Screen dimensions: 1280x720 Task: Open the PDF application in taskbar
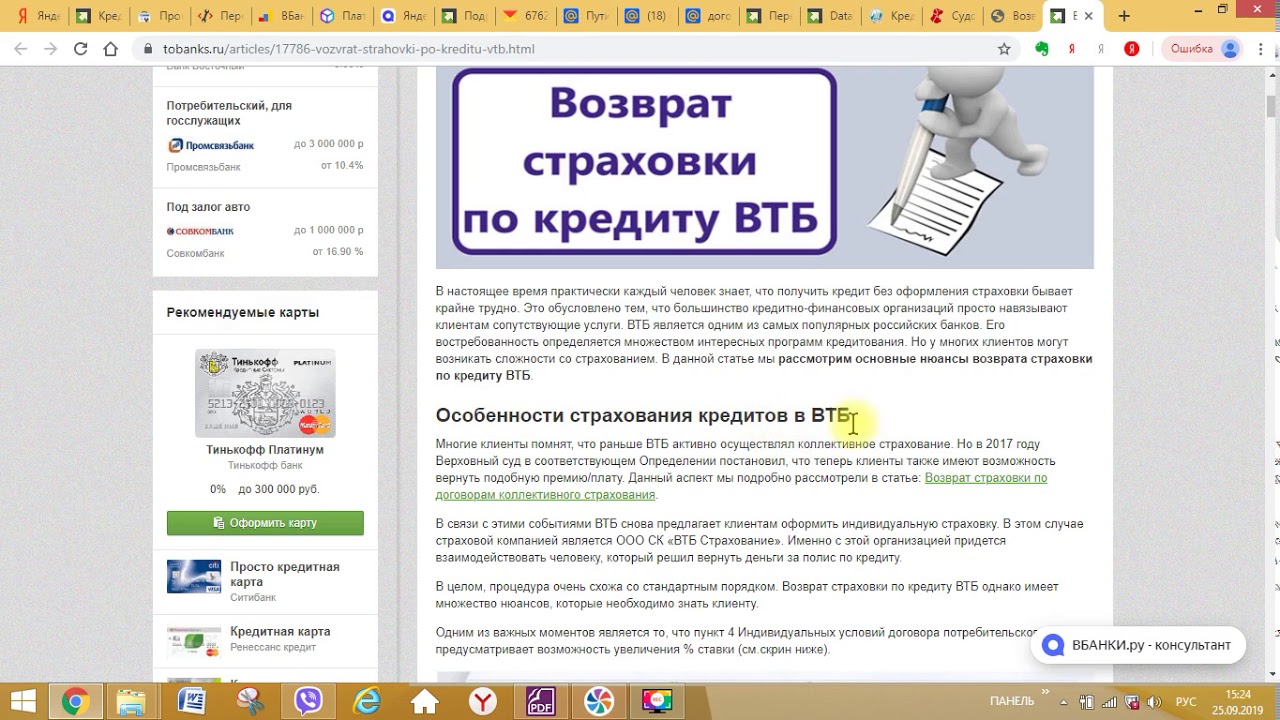[541, 701]
